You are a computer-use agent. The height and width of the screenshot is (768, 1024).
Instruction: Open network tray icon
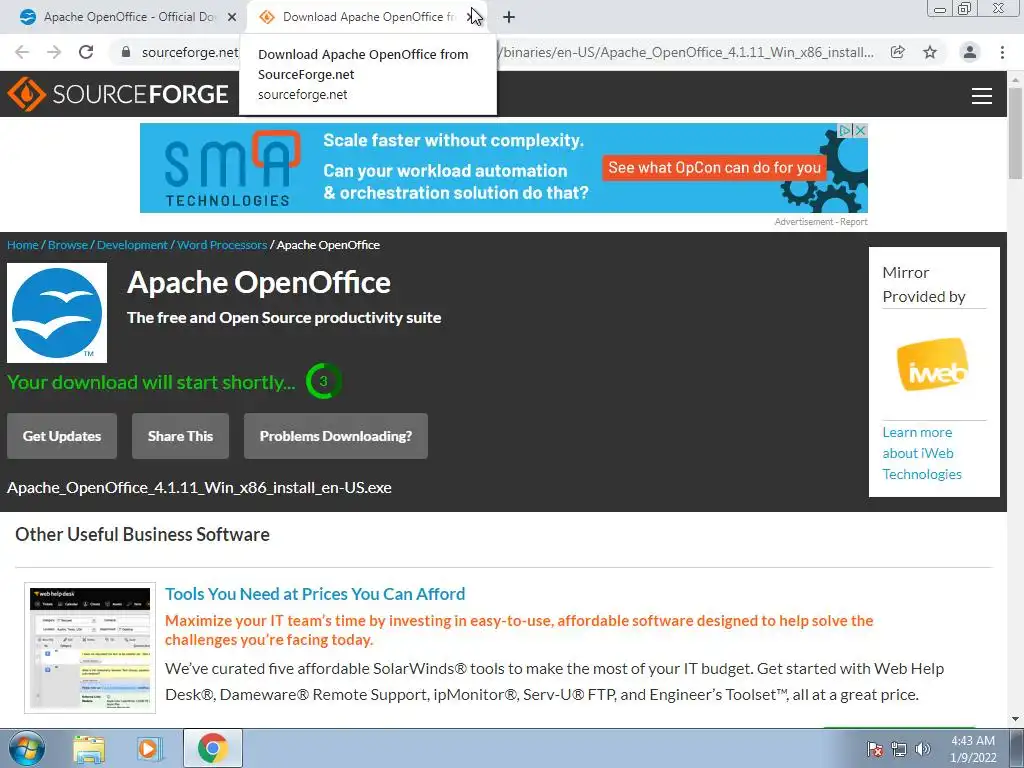point(899,749)
